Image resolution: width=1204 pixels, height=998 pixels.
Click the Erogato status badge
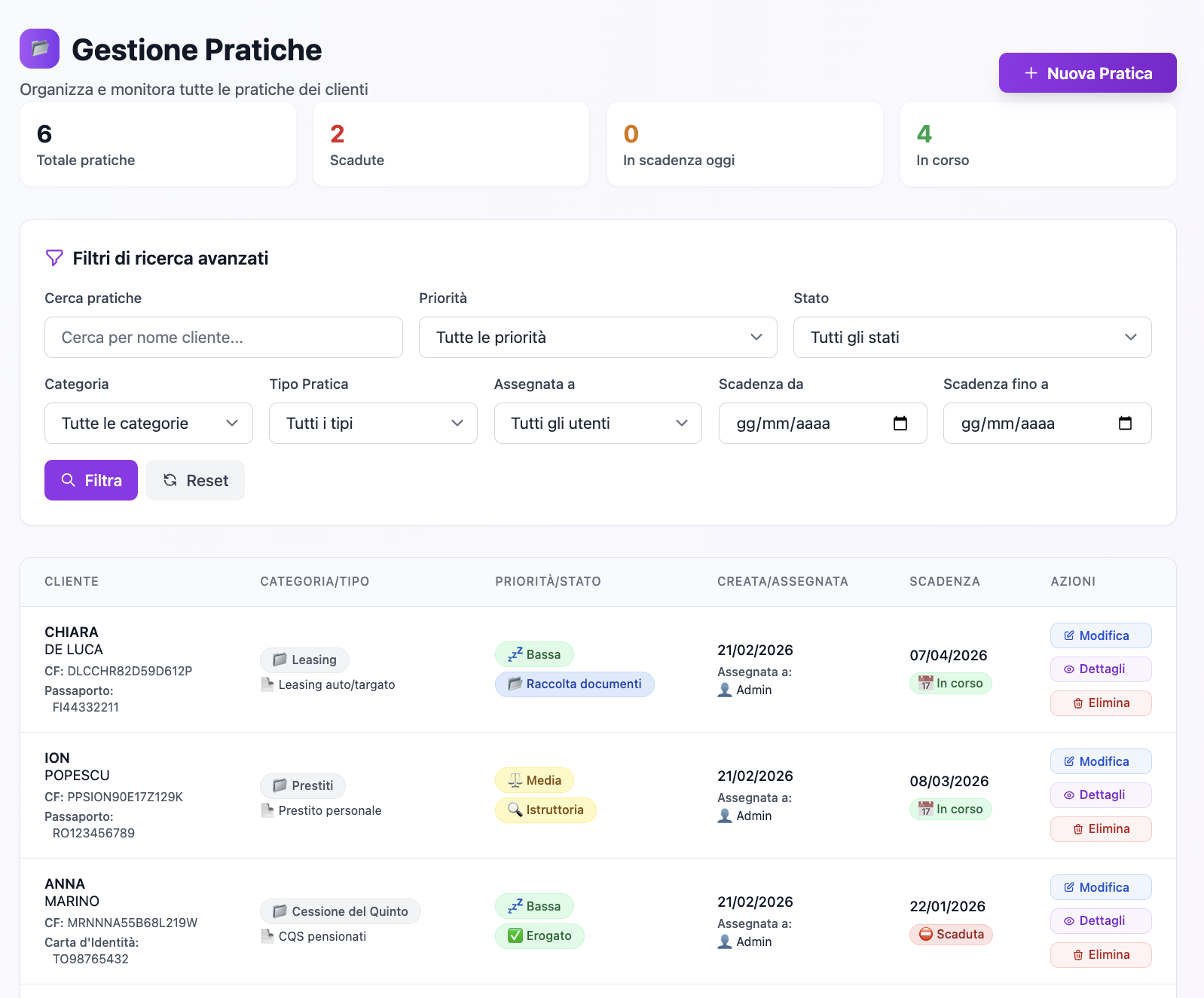click(x=539, y=936)
